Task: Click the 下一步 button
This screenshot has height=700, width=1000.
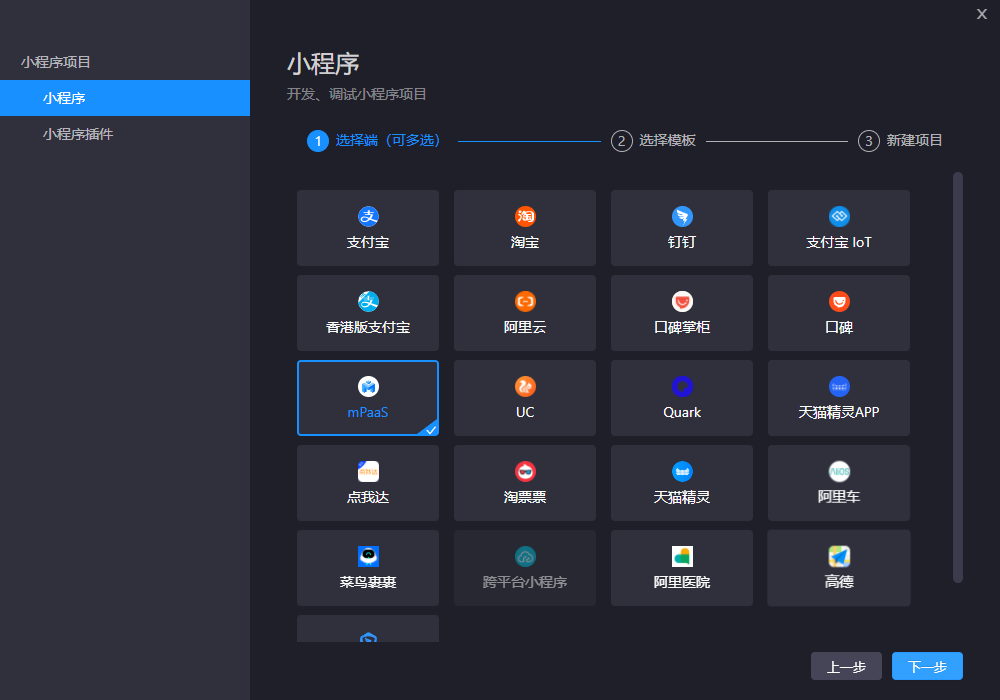Action: [927, 666]
